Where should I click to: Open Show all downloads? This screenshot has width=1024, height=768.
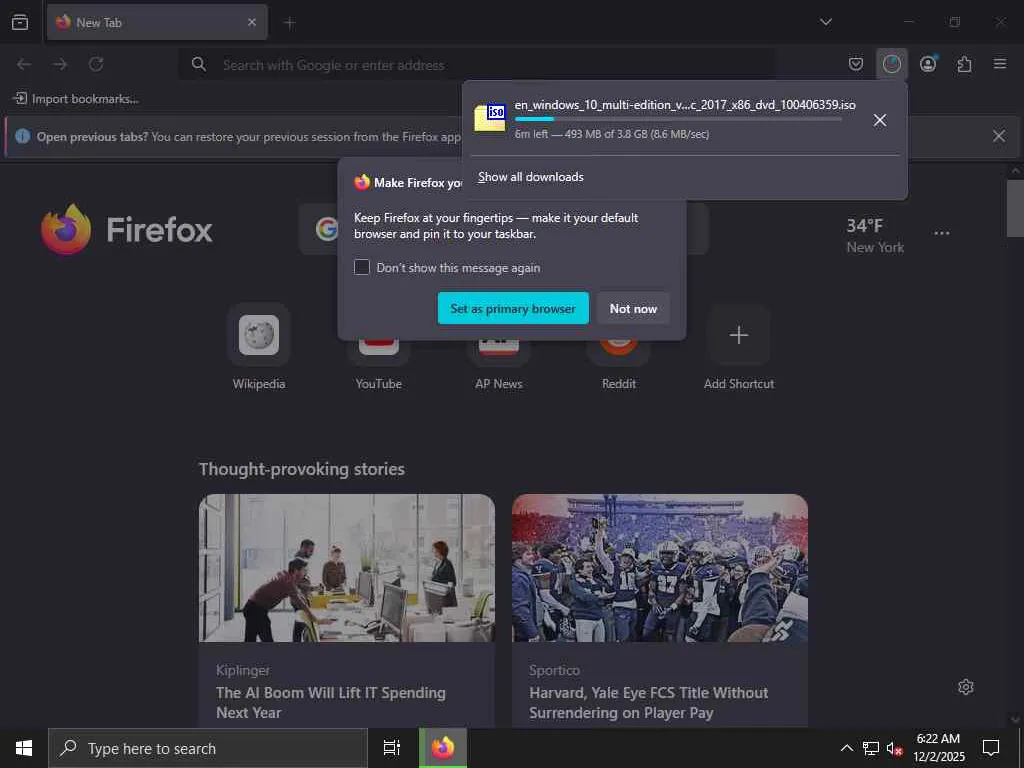[x=531, y=177]
